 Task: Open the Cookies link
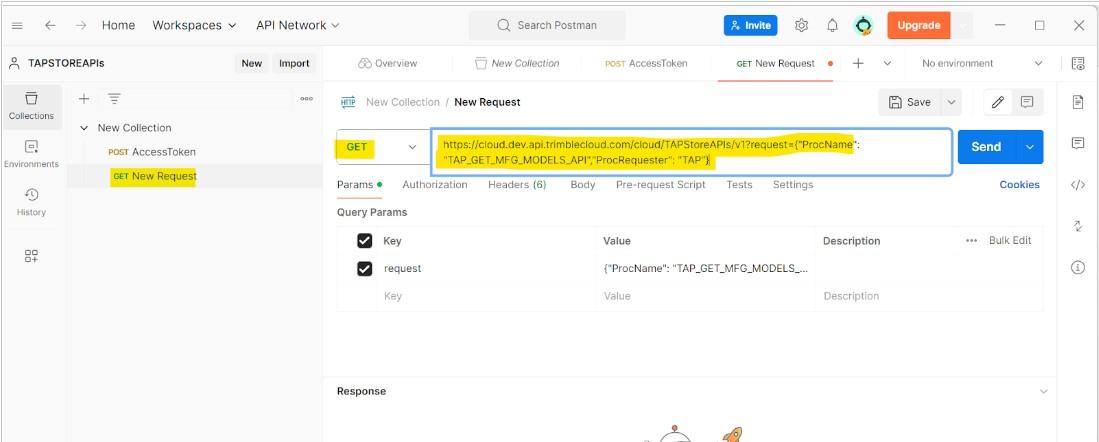[x=1019, y=185]
